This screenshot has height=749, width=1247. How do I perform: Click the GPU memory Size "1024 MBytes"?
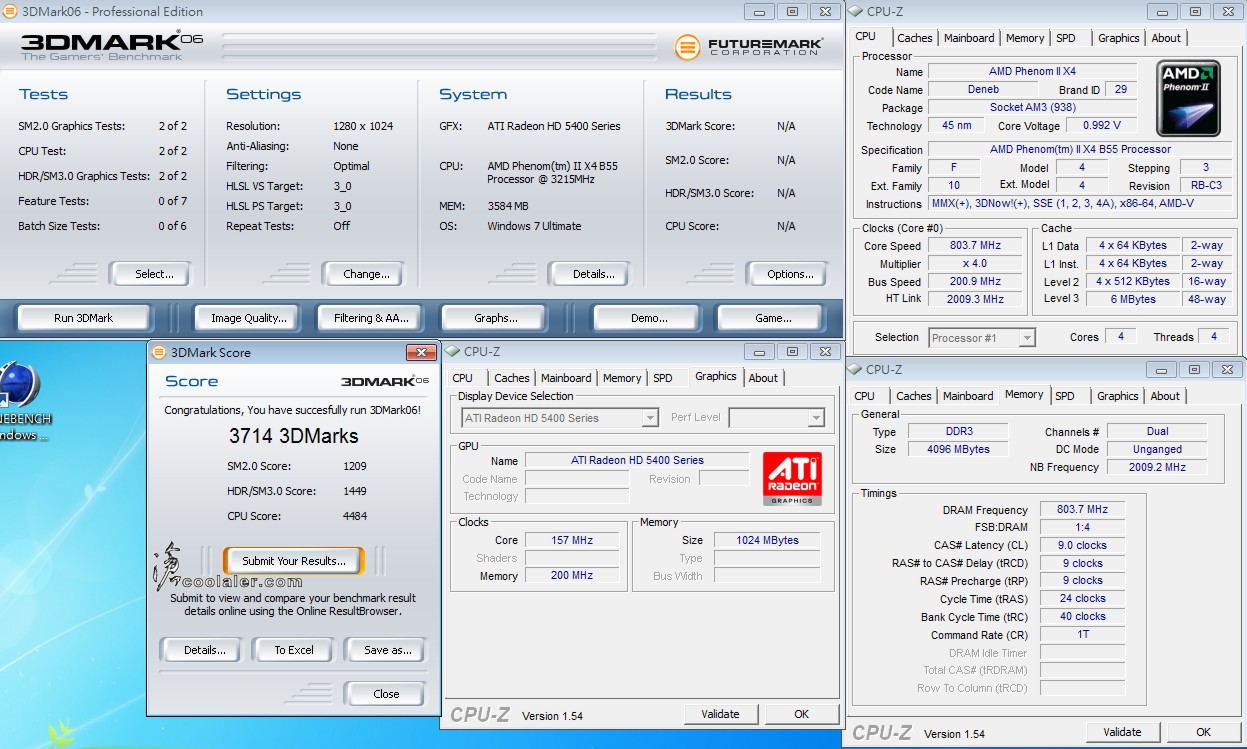[x=767, y=541]
